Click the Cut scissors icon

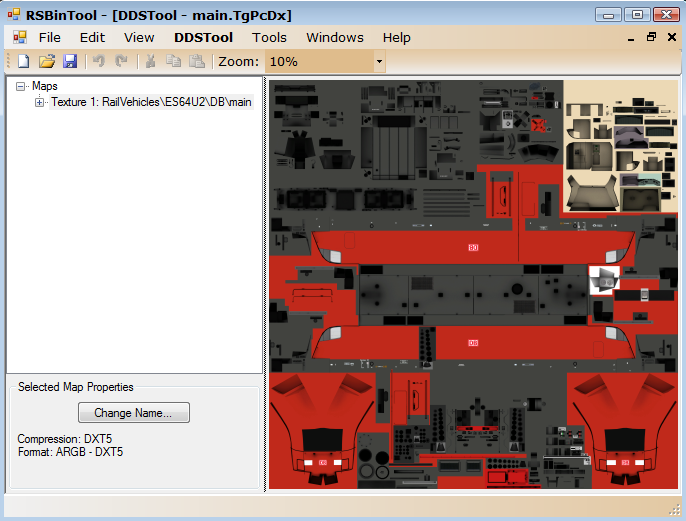click(x=150, y=62)
